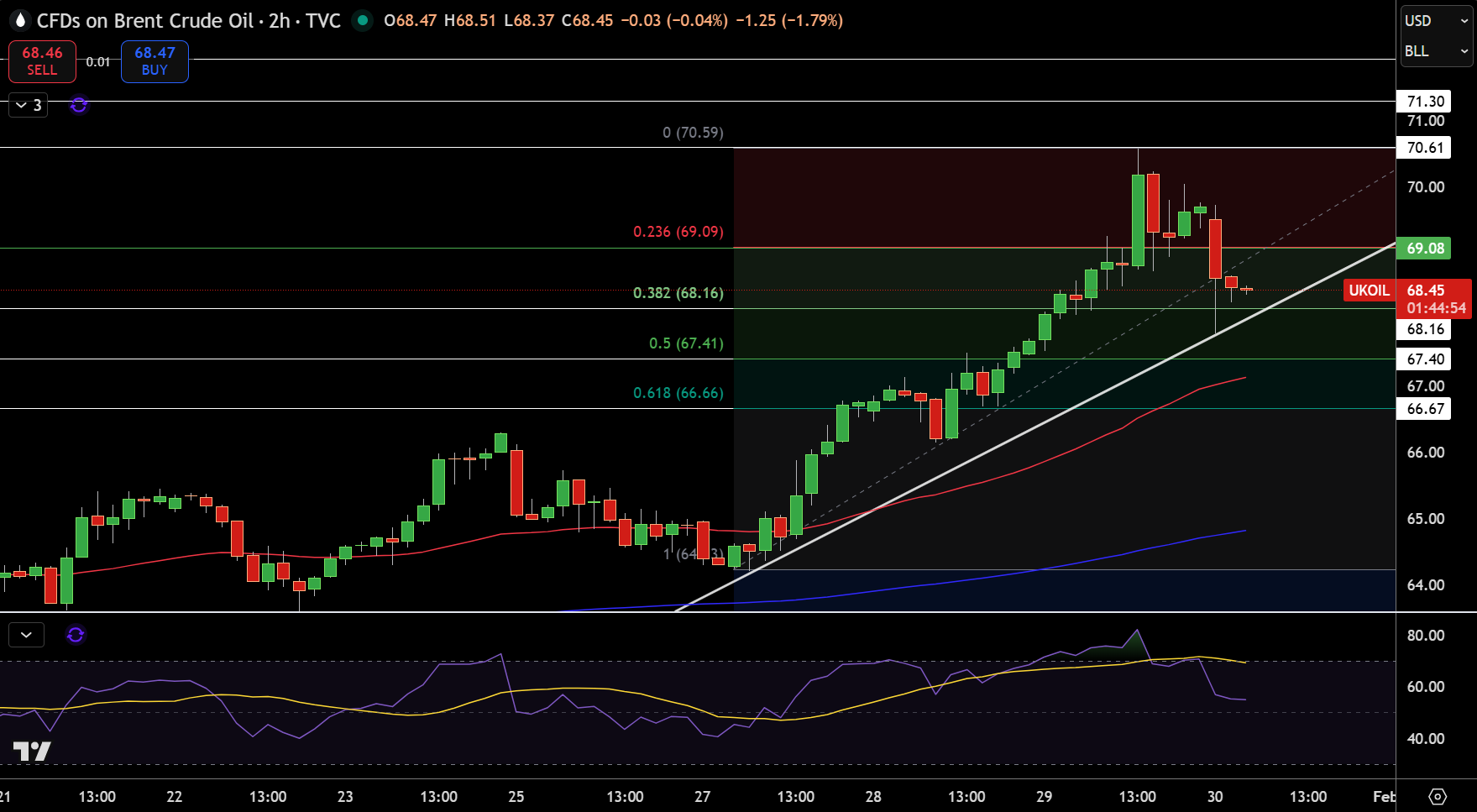Click the UKOIL price label tag
Image resolution: width=1477 pixels, height=812 pixels.
(x=1369, y=291)
